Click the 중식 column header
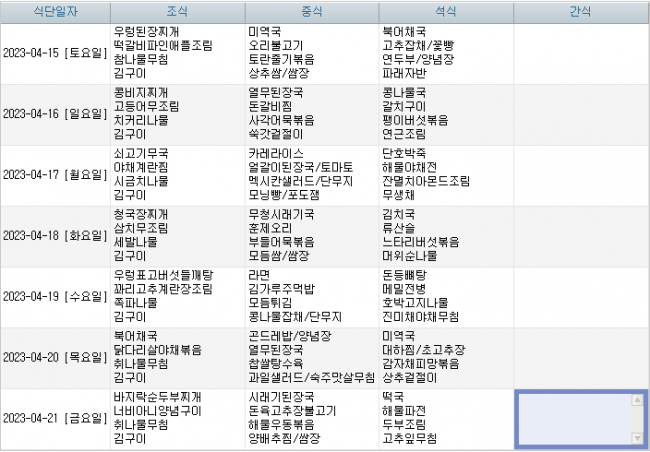This screenshot has height=452, width=650. 311,12
